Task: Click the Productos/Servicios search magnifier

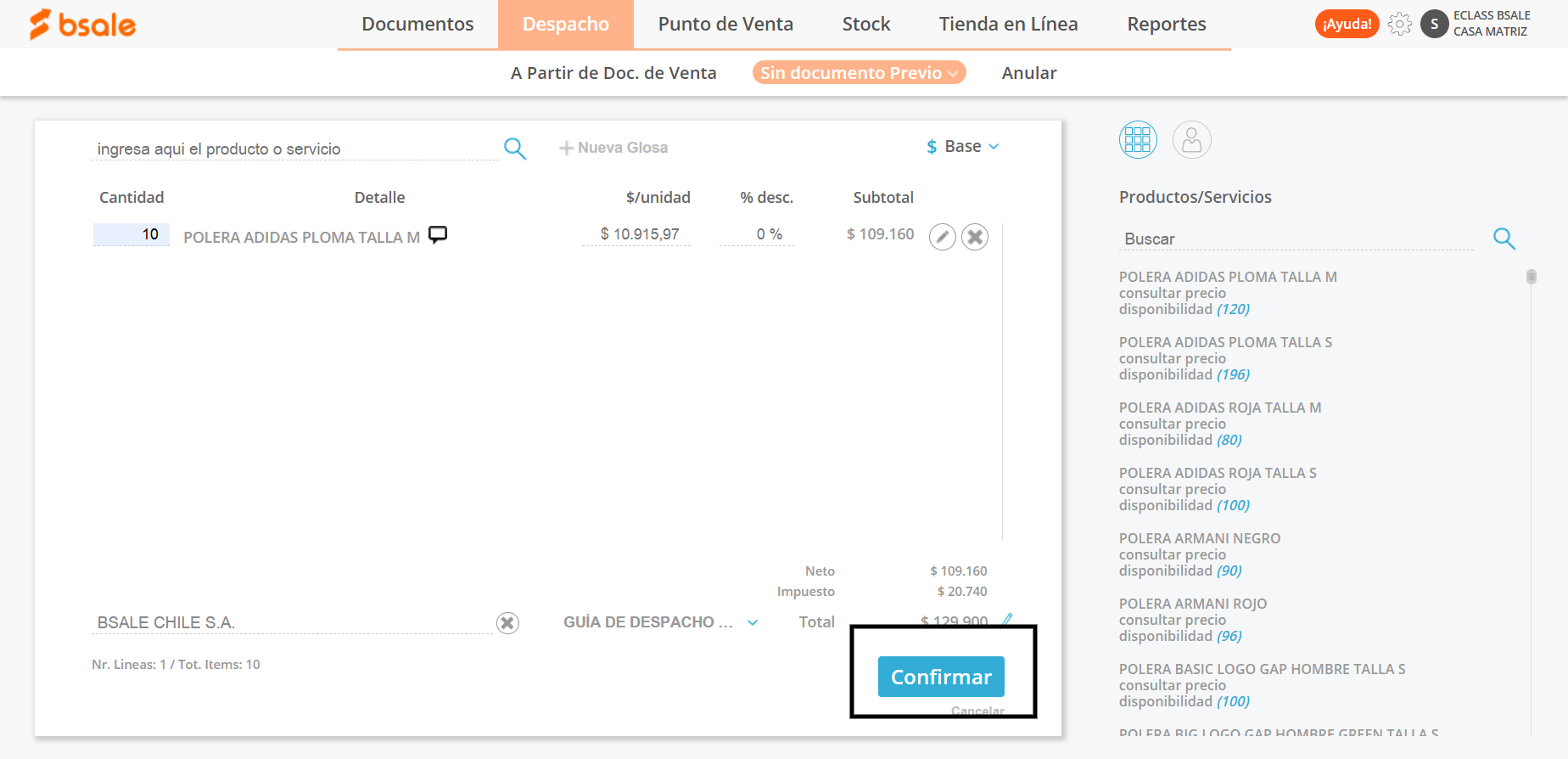Action: (1504, 239)
